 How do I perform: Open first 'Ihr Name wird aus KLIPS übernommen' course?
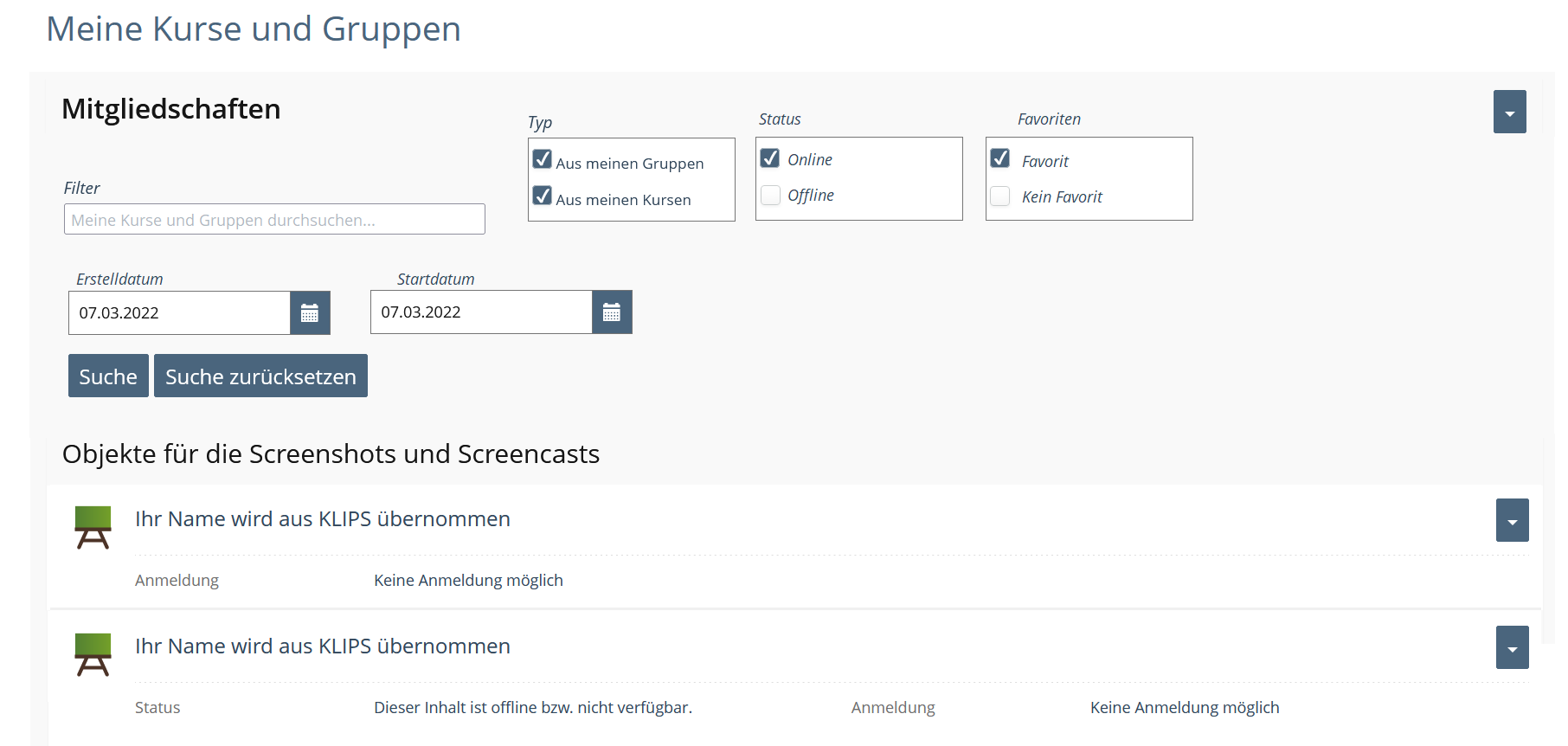[x=322, y=519]
